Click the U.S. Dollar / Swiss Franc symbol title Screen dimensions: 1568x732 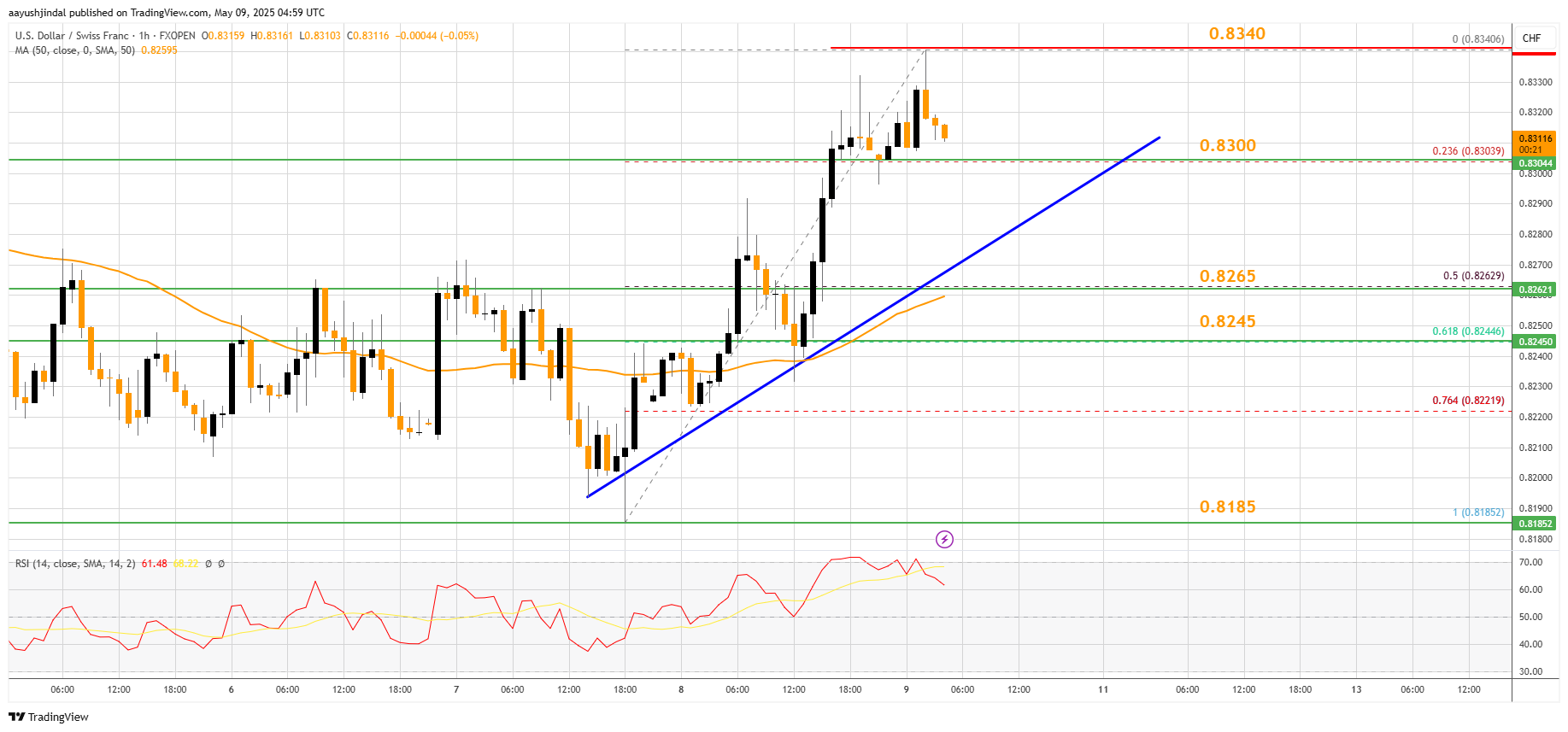[72, 36]
